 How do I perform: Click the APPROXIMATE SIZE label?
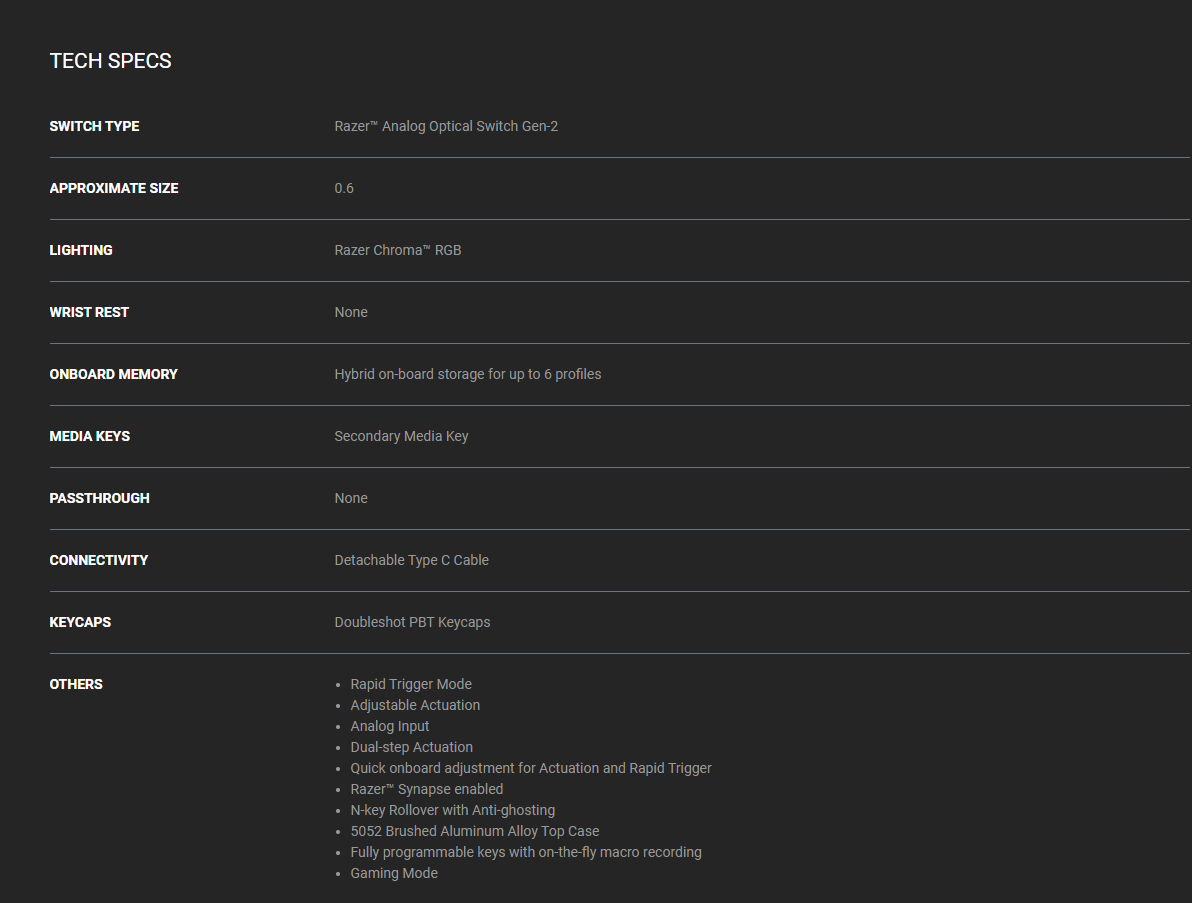click(x=114, y=188)
